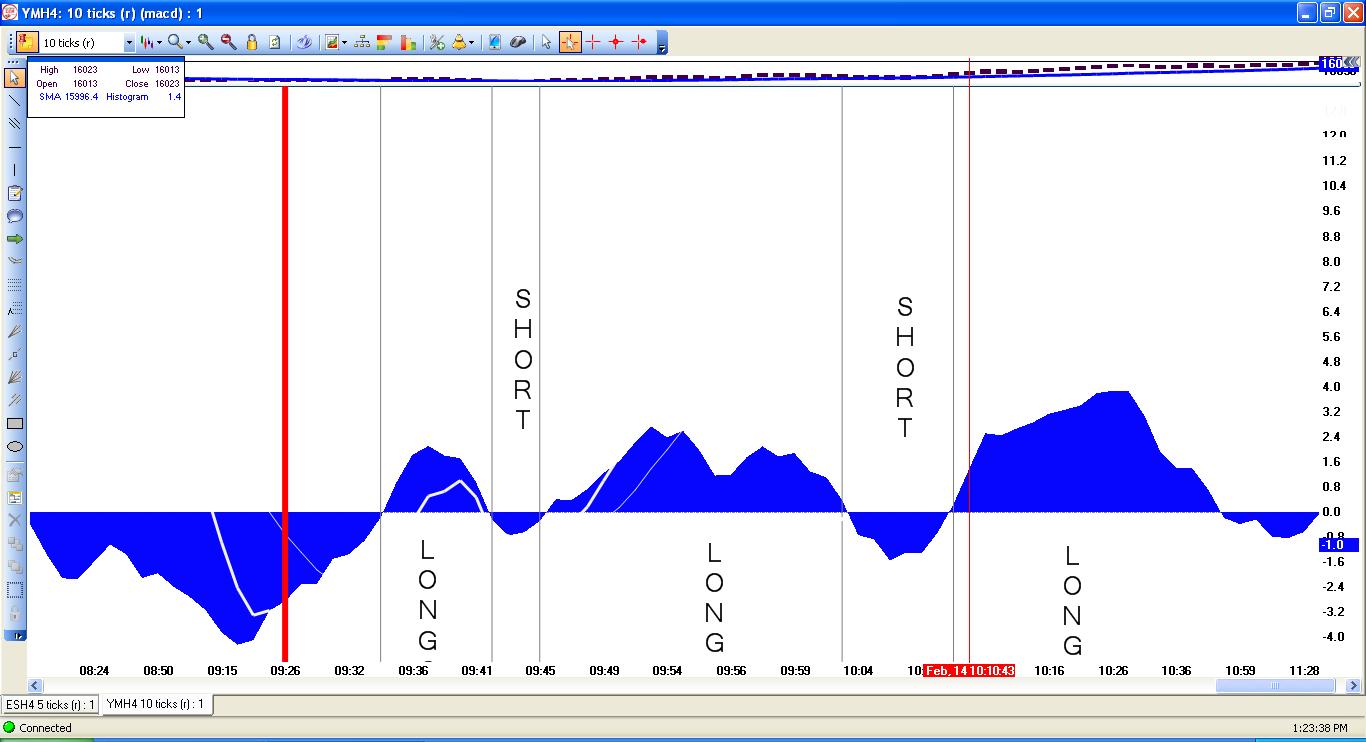
Task: Click the zoom in magnifier icon
Action: [205, 42]
